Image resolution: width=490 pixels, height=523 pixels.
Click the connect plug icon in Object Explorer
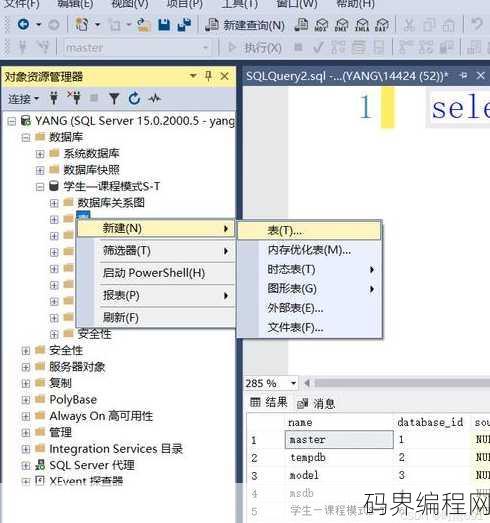[54, 98]
